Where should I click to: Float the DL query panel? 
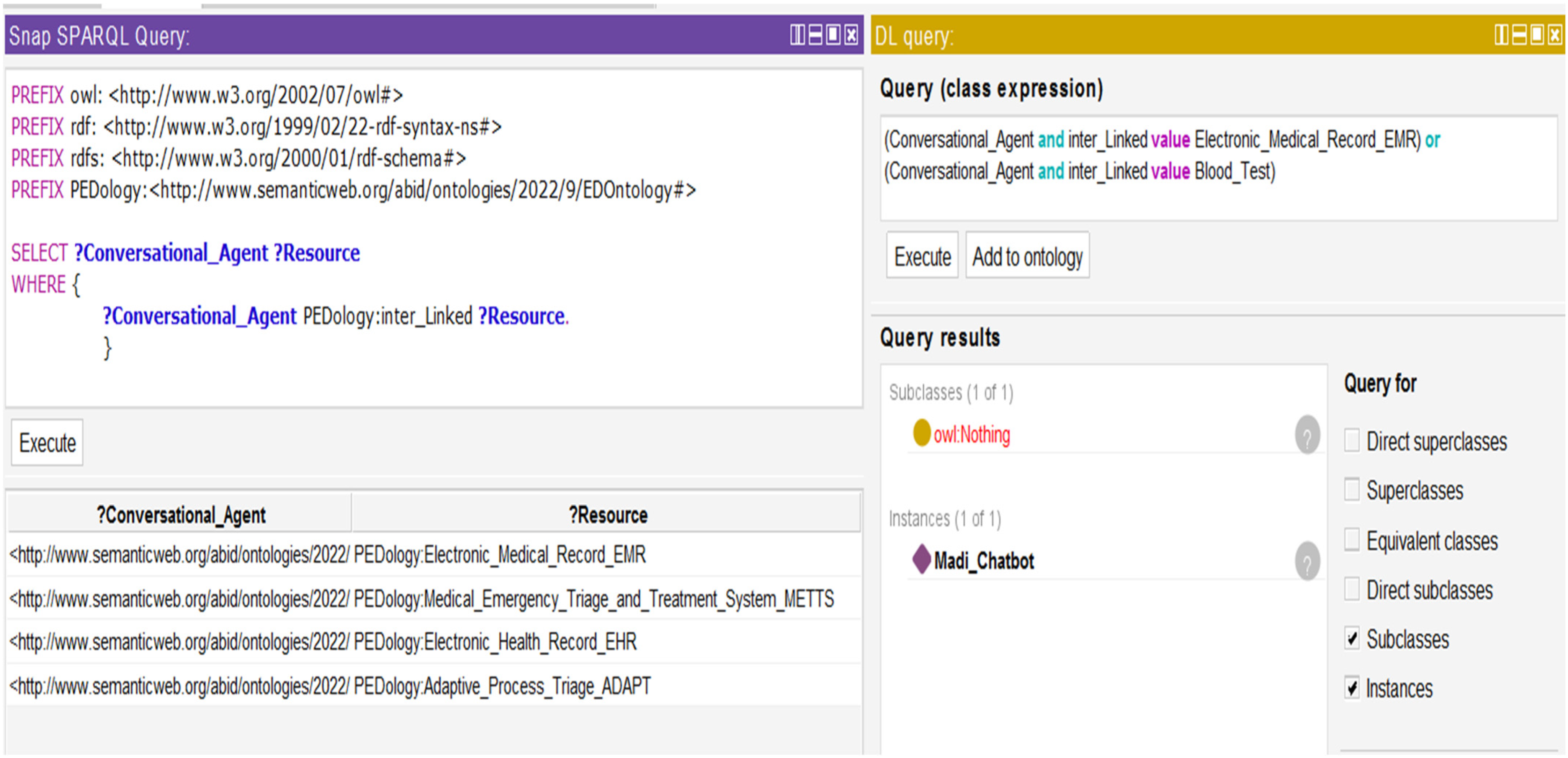pos(1538,35)
